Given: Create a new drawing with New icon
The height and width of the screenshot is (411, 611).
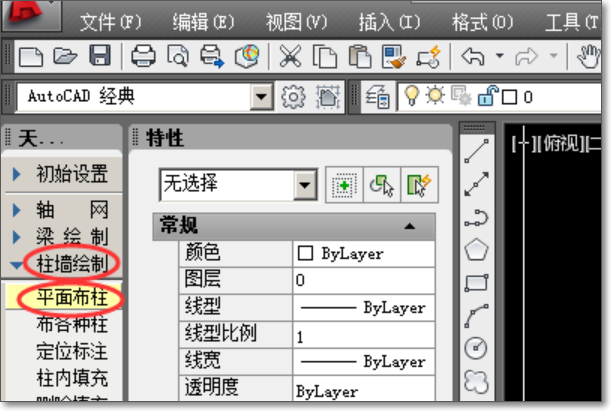Looking at the screenshot, I should 31,57.
